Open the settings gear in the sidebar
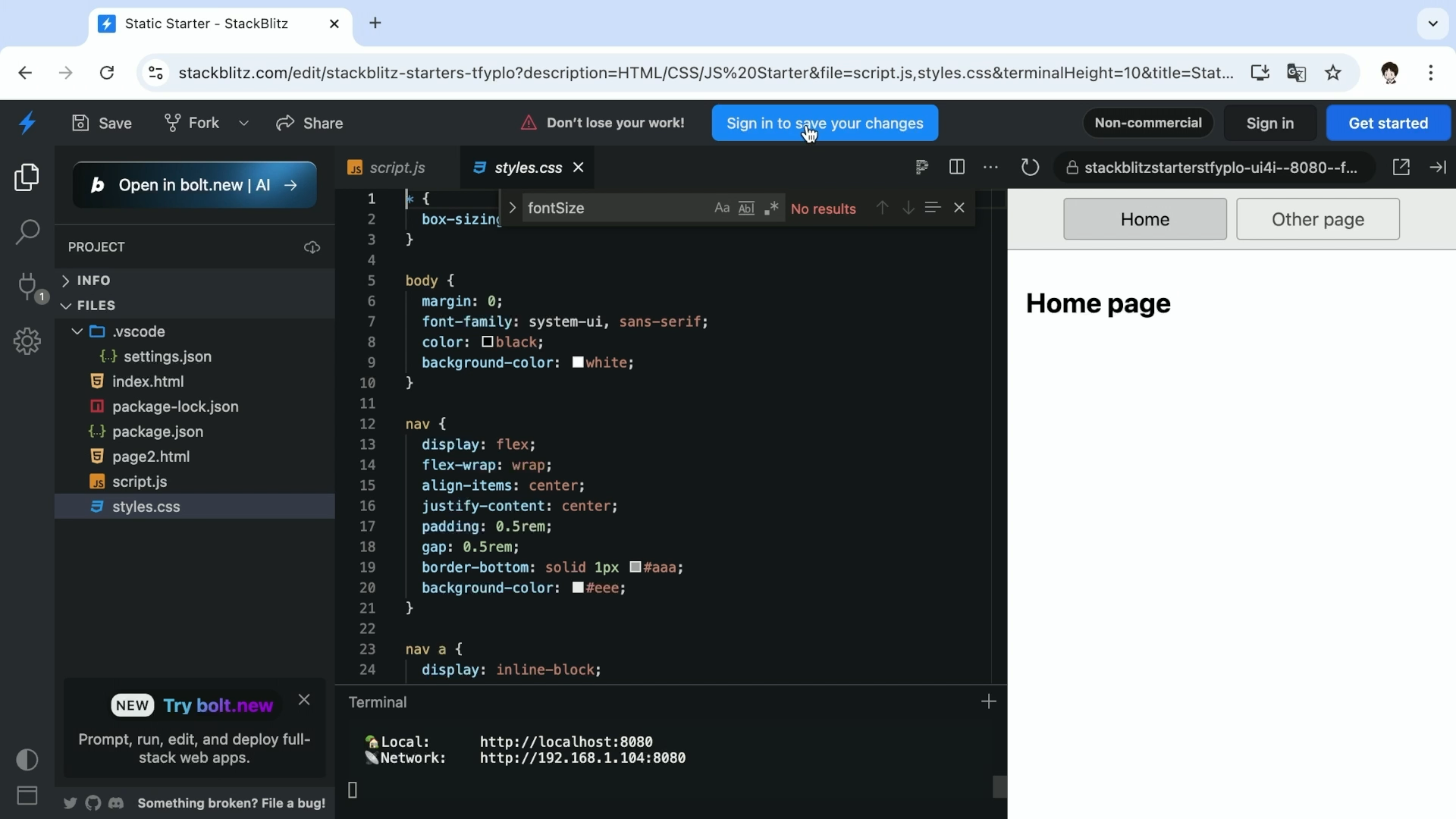 [x=27, y=341]
